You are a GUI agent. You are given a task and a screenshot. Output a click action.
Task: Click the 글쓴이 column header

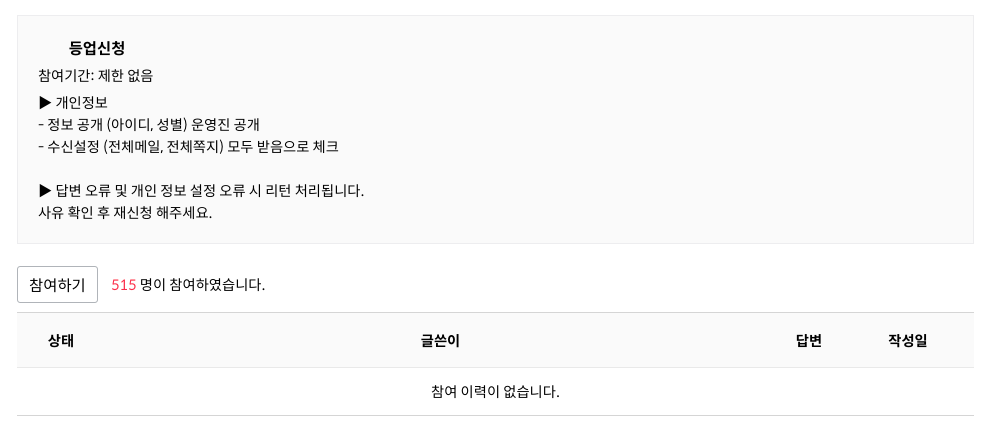440,340
